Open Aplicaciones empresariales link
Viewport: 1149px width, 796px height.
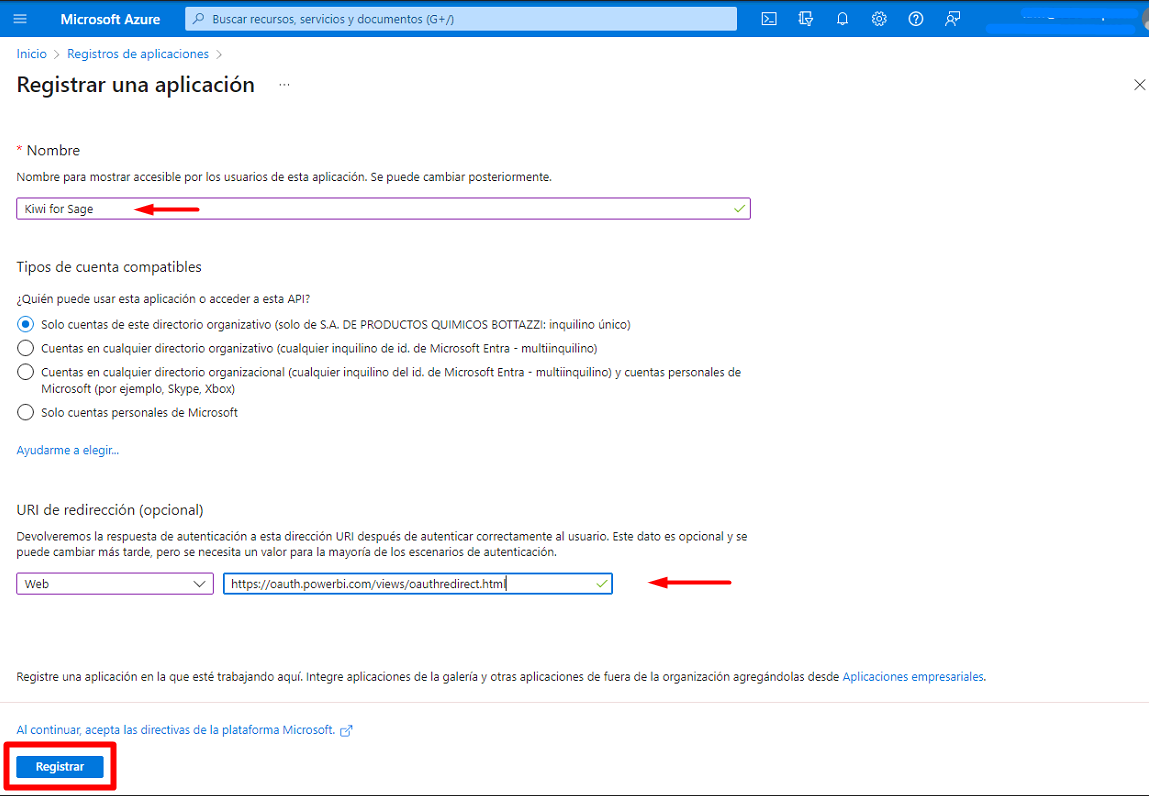point(912,677)
